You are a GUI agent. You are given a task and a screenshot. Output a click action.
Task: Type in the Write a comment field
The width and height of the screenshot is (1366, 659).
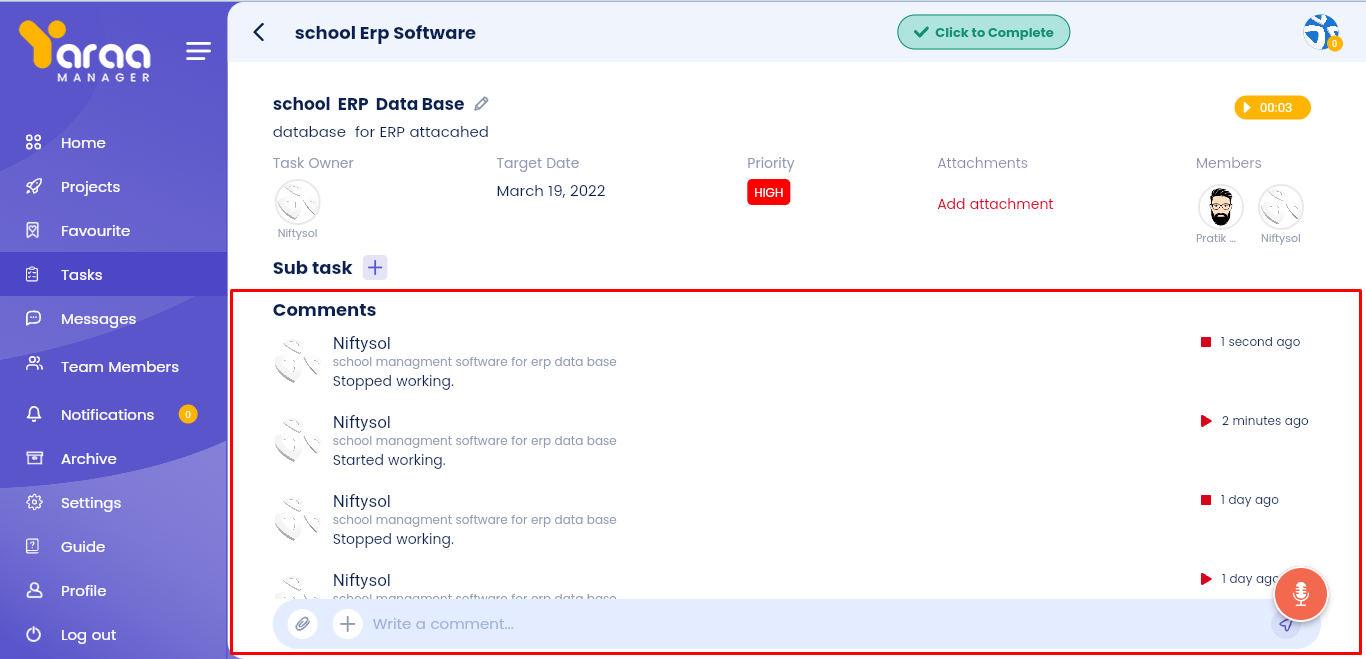pyautogui.click(x=800, y=624)
